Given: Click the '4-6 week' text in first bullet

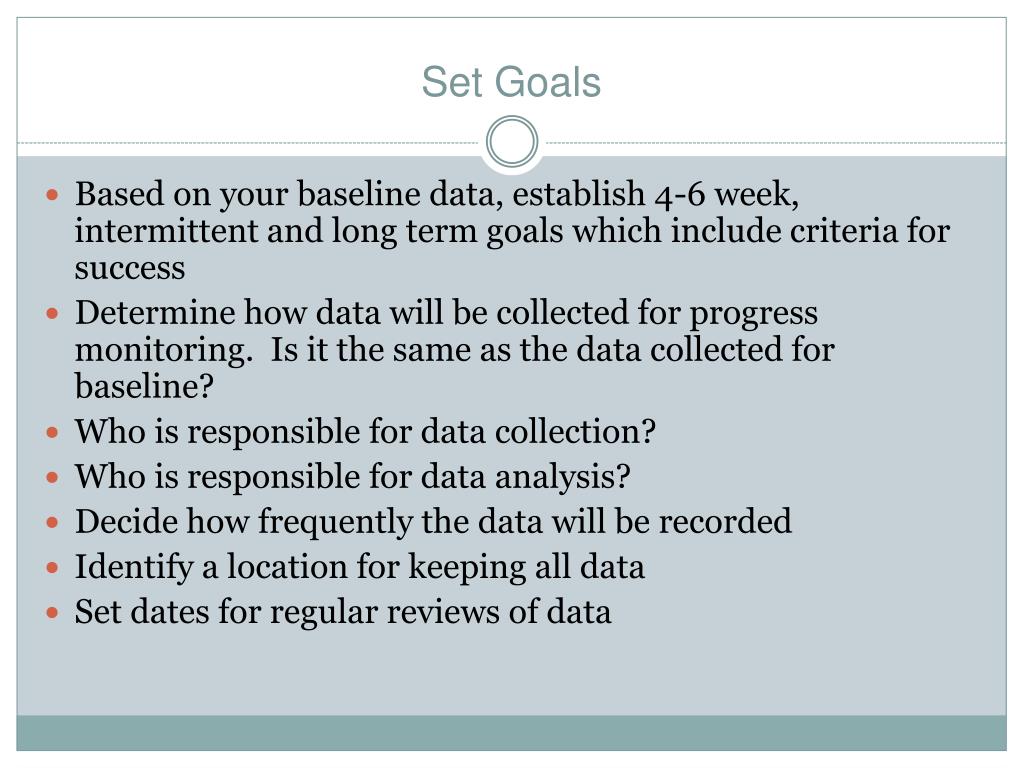Looking at the screenshot, I should click(x=723, y=195).
